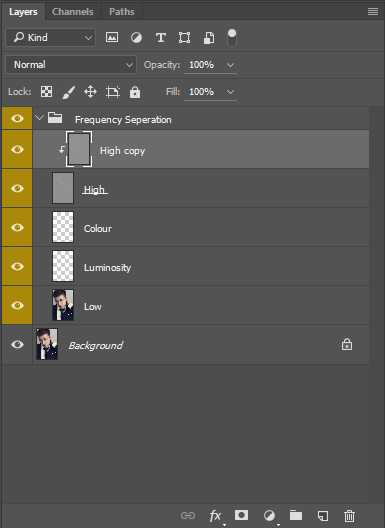Viewport: 385px width, 528px height.
Task: Filter for pixel layers
Action: coord(112,37)
